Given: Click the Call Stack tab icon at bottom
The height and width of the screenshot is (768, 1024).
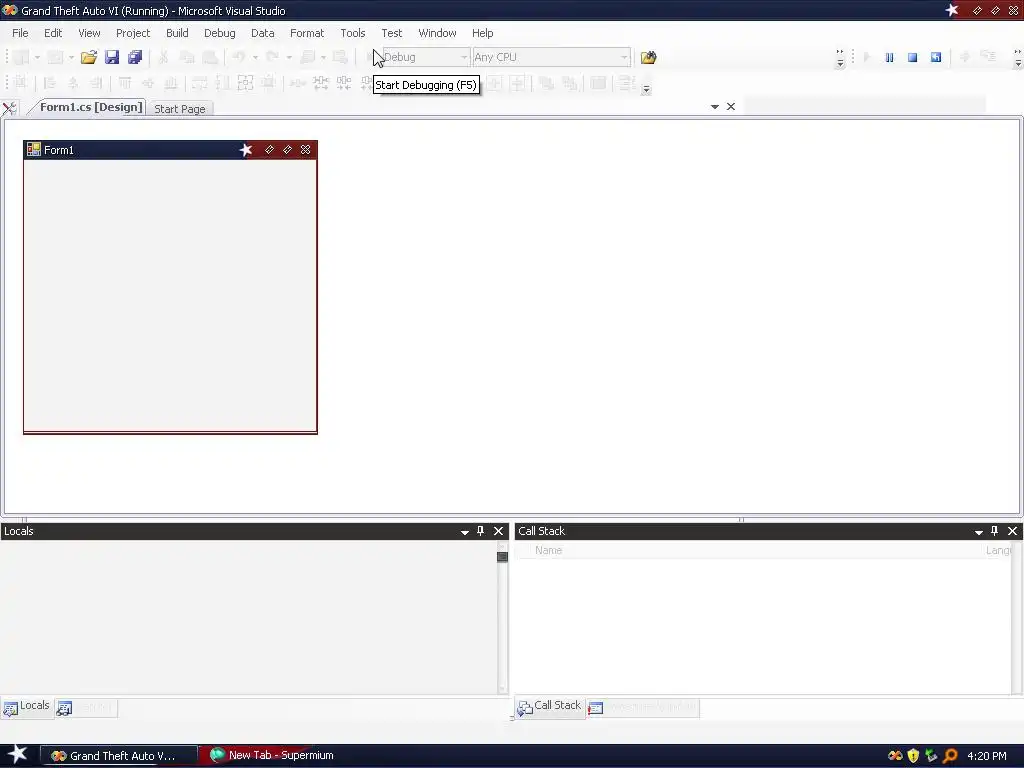Looking at the screenshot, I should (x=525, y=708).
